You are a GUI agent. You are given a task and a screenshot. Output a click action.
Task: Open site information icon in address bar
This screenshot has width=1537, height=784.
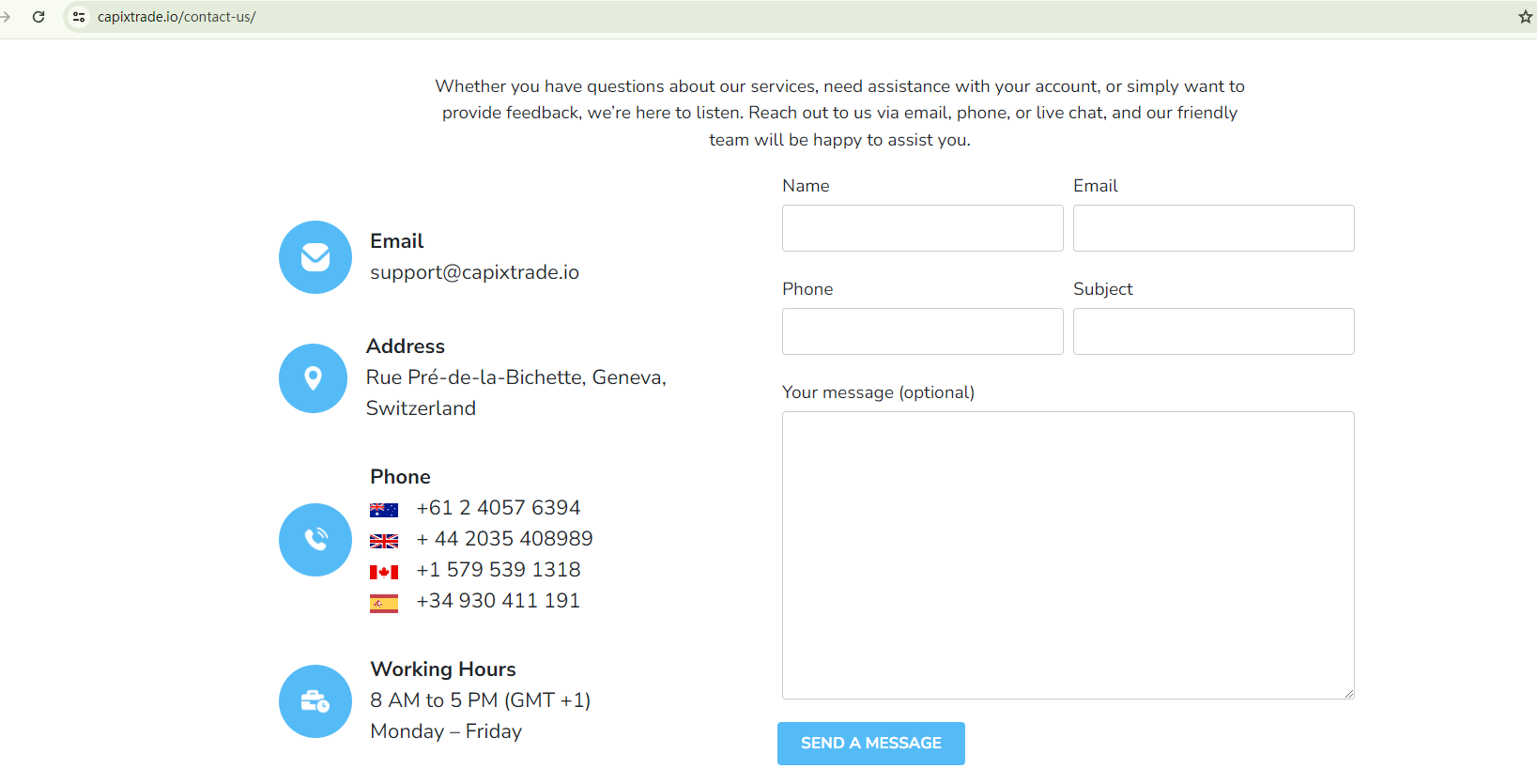[79, 17]
